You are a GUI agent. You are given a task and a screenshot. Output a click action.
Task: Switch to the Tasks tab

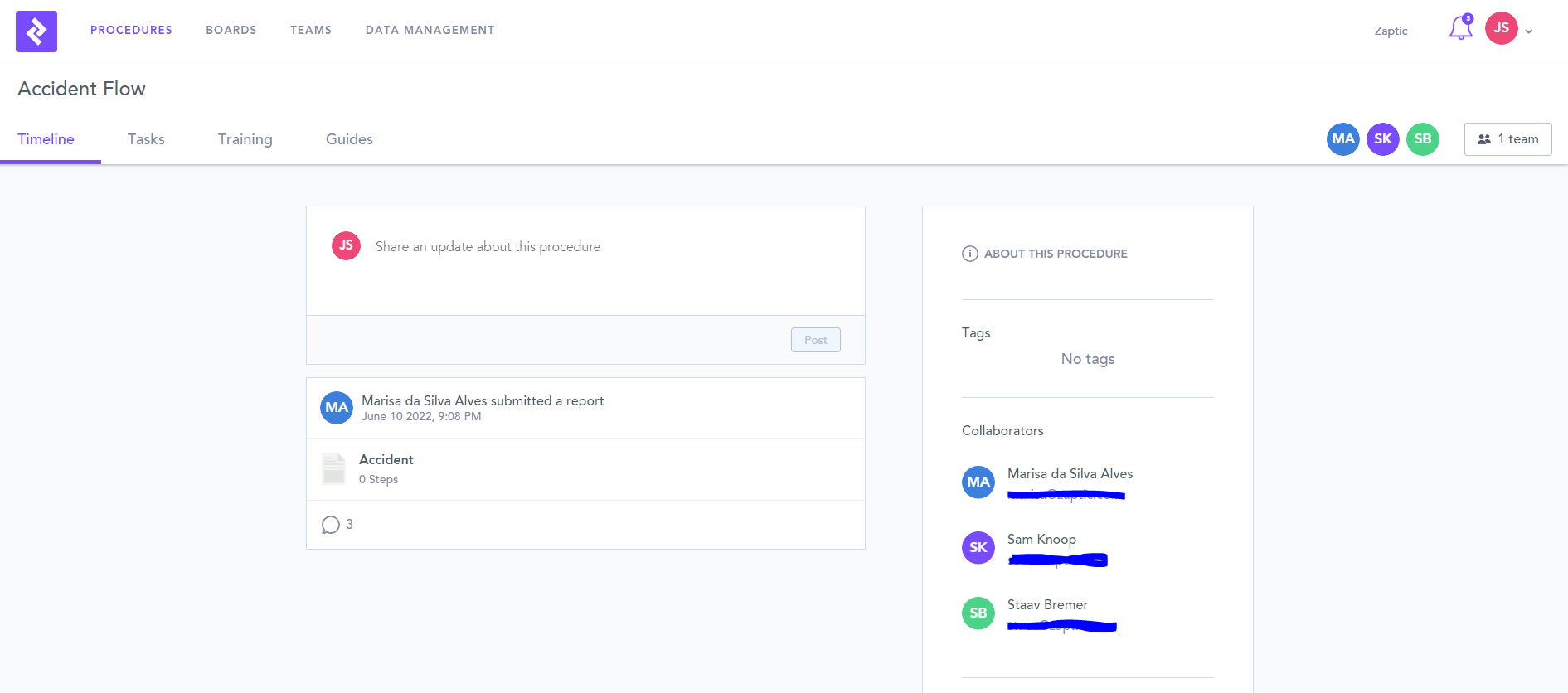[x=146, y=139]
